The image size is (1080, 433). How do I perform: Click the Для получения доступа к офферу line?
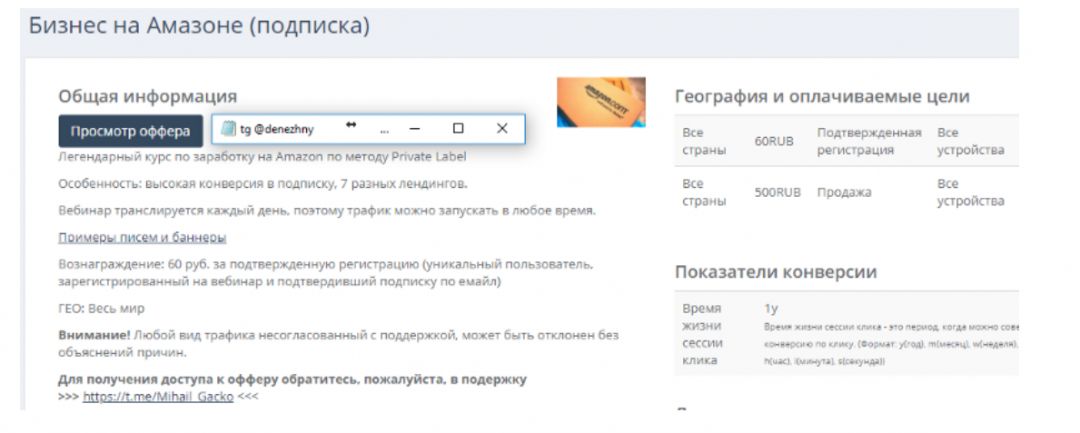(292, 379)
